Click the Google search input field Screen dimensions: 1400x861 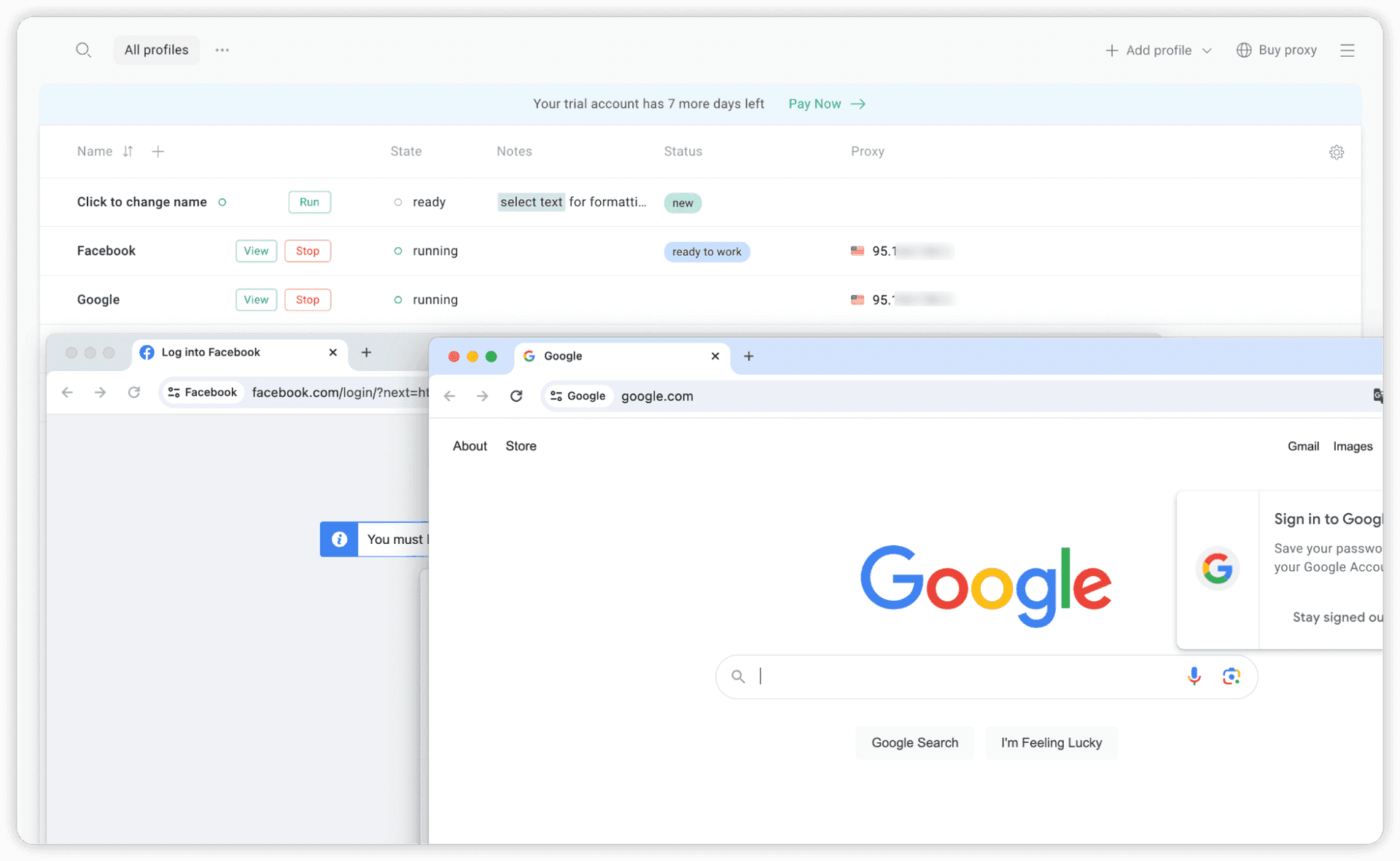click(x=948, y=676)
